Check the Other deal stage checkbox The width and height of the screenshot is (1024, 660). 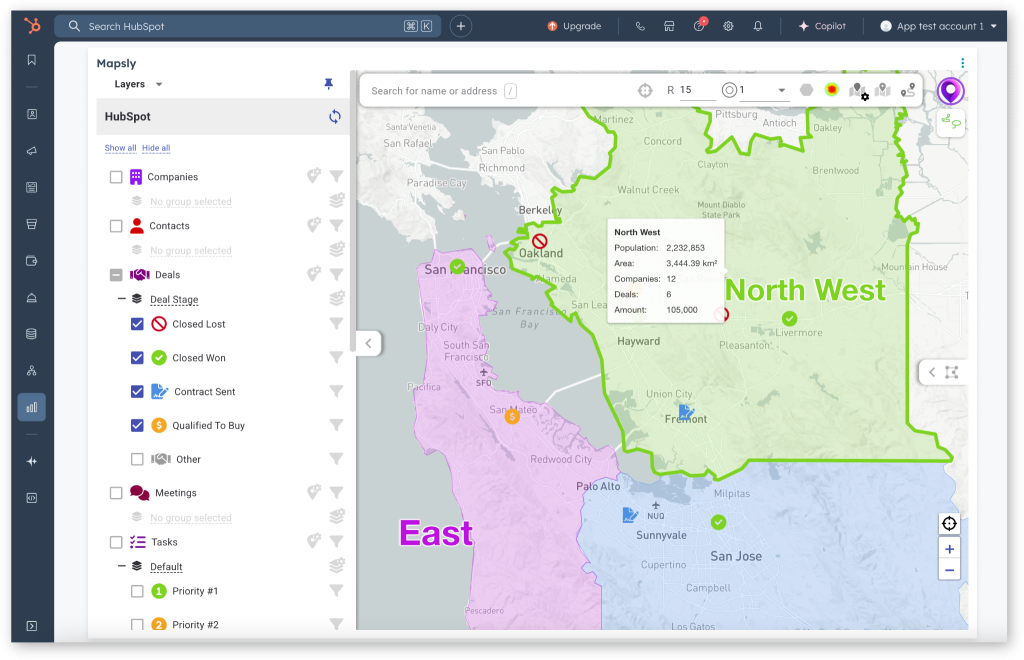(137, 459)
